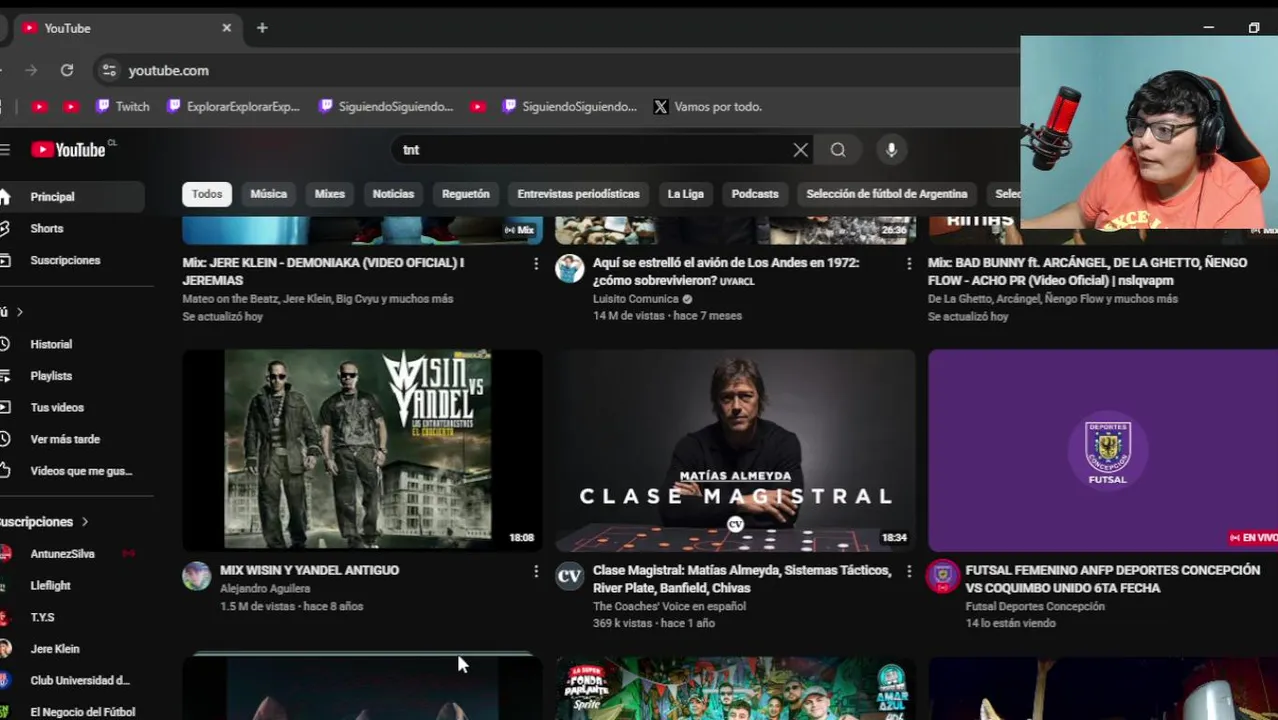
Task: Open options menu for Mix Wisin y Yandel
Action: click(x=535, y=571)
